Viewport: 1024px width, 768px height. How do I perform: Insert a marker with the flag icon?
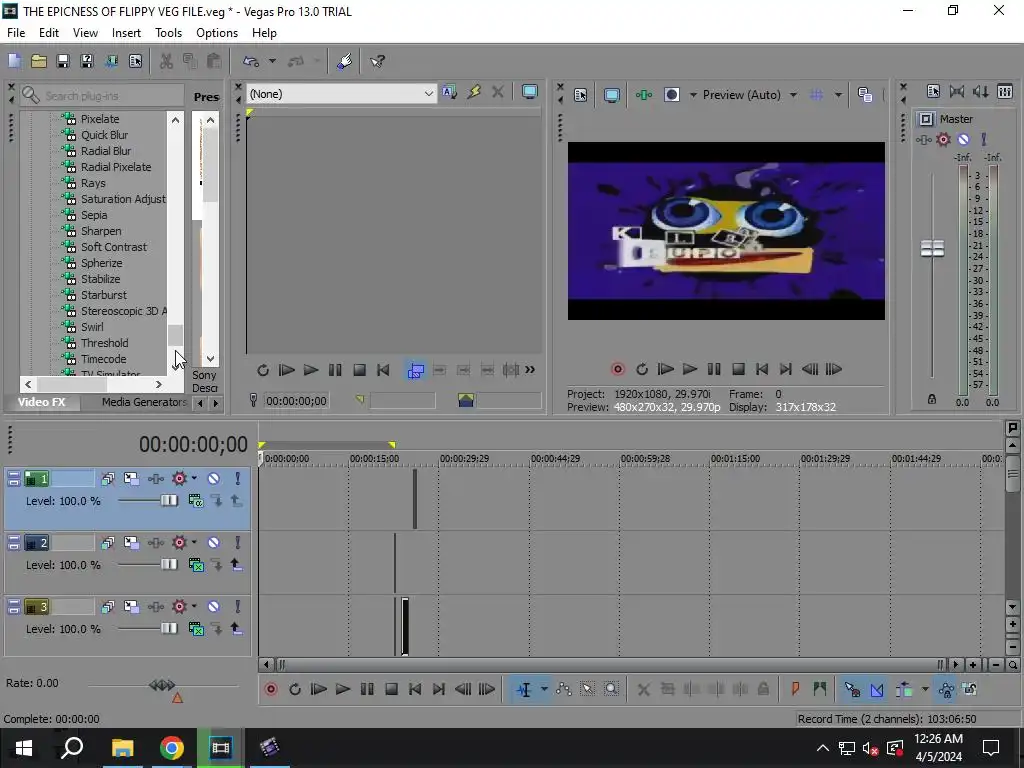(795, 689)
